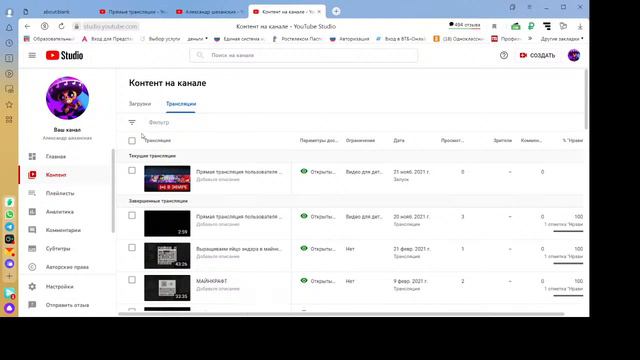Viewport: 640px width, 360px height.
Task: Open the деньги bookmark folder dropdown
Action: [198, 39]
